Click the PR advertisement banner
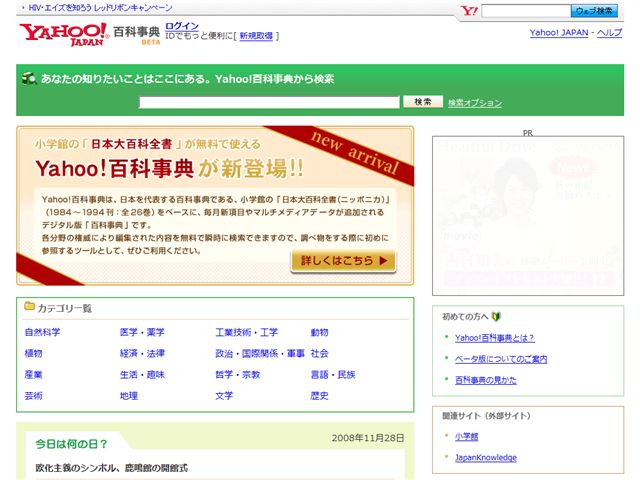640x480 pixels. tap(528, 216)
